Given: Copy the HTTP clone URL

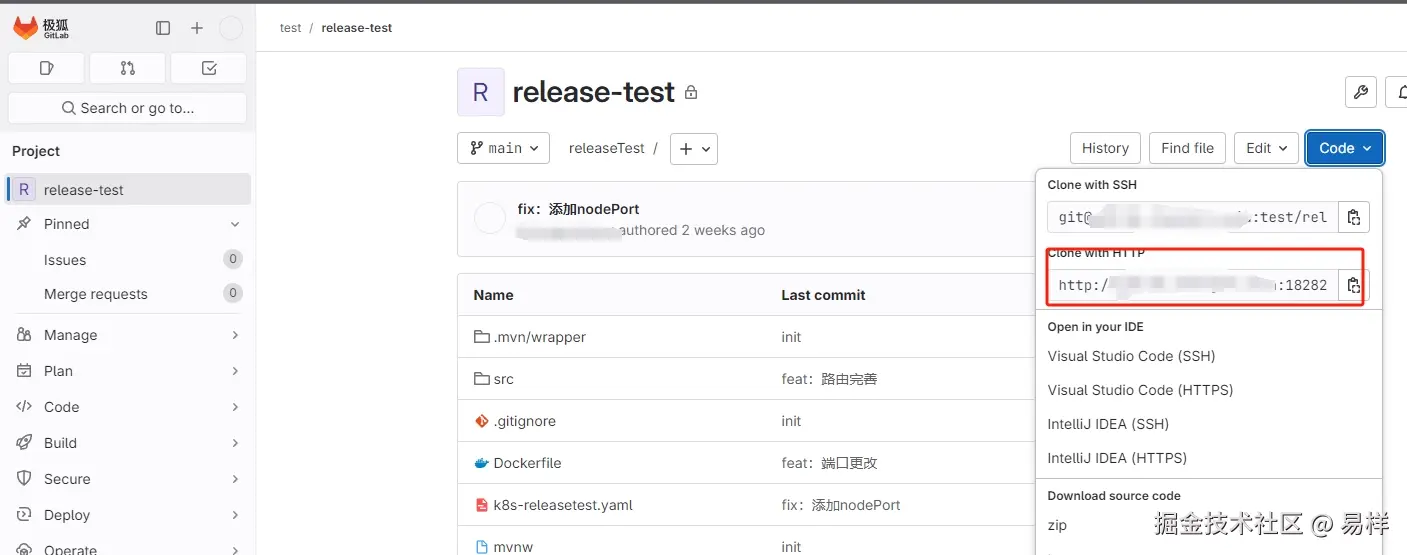Looking at the screenshot, I should coord(1354,285).
